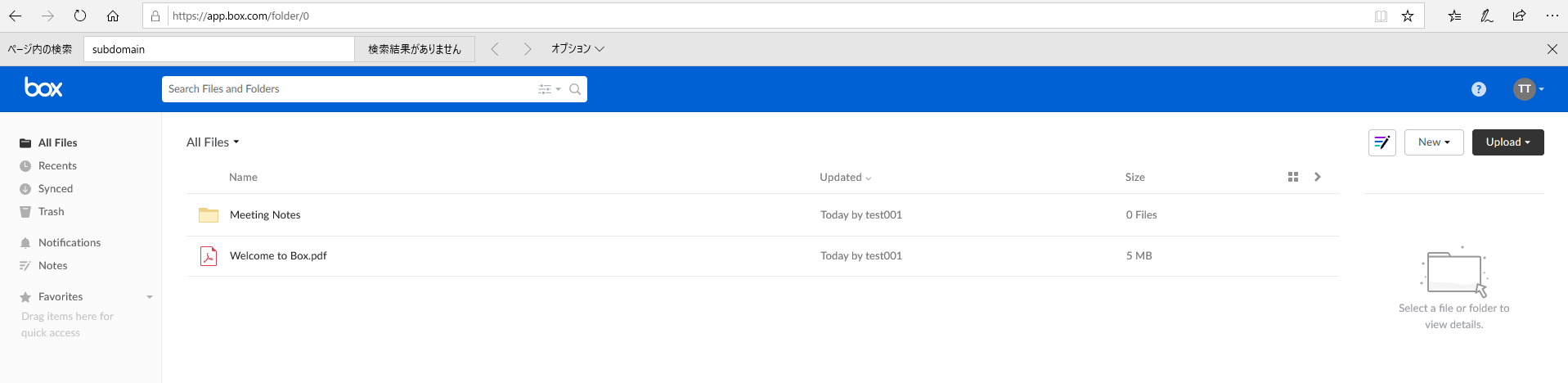Open the TT account avatar menu

click(1528, 89)
